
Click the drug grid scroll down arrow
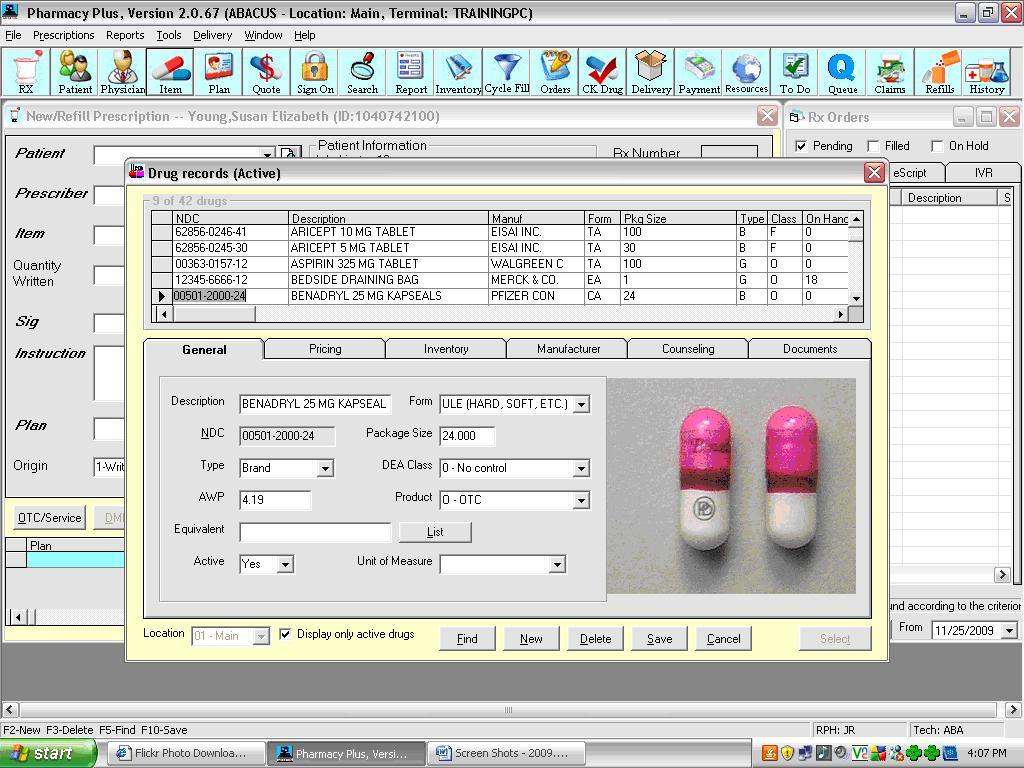click(856, 298)
